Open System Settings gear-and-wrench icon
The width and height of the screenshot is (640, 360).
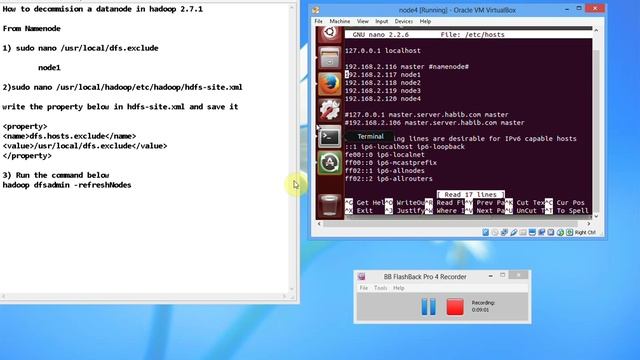tap(330, 110)
